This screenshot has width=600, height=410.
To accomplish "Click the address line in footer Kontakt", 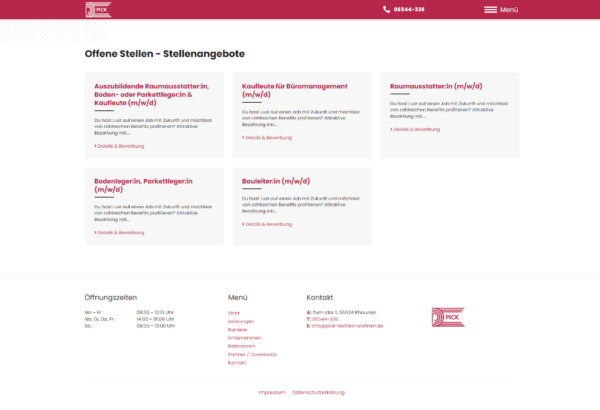I will (341, 312).
